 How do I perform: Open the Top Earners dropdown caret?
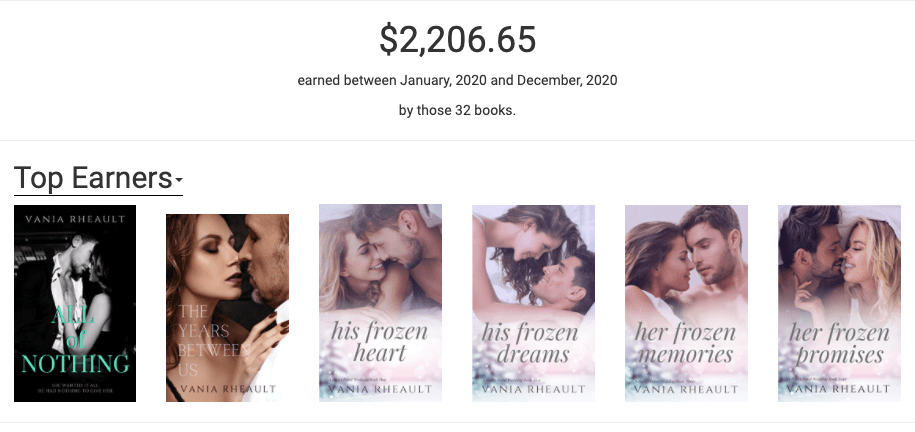[179, 180]
